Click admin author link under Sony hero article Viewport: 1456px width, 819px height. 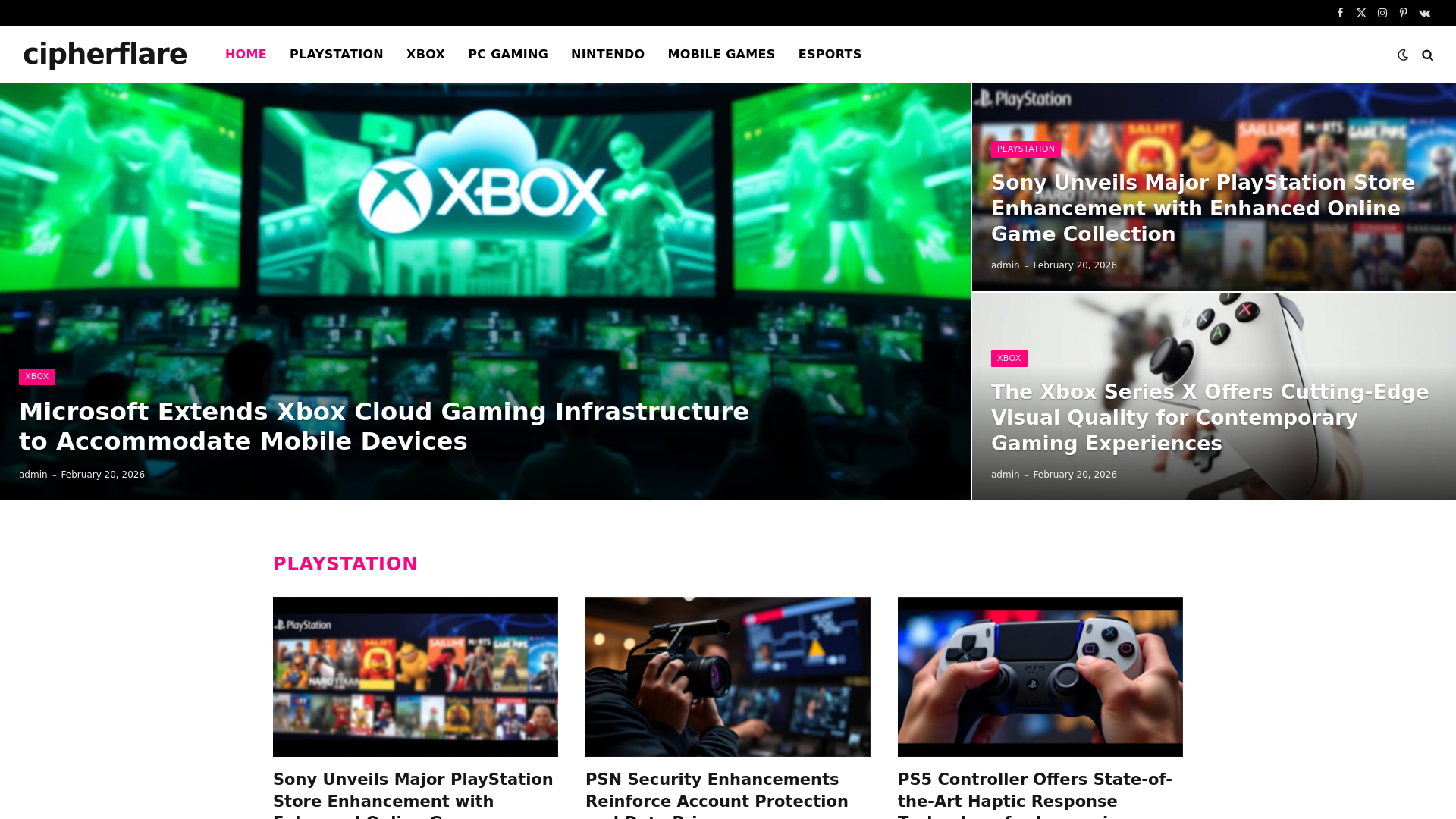click(x=1005, y=265)
